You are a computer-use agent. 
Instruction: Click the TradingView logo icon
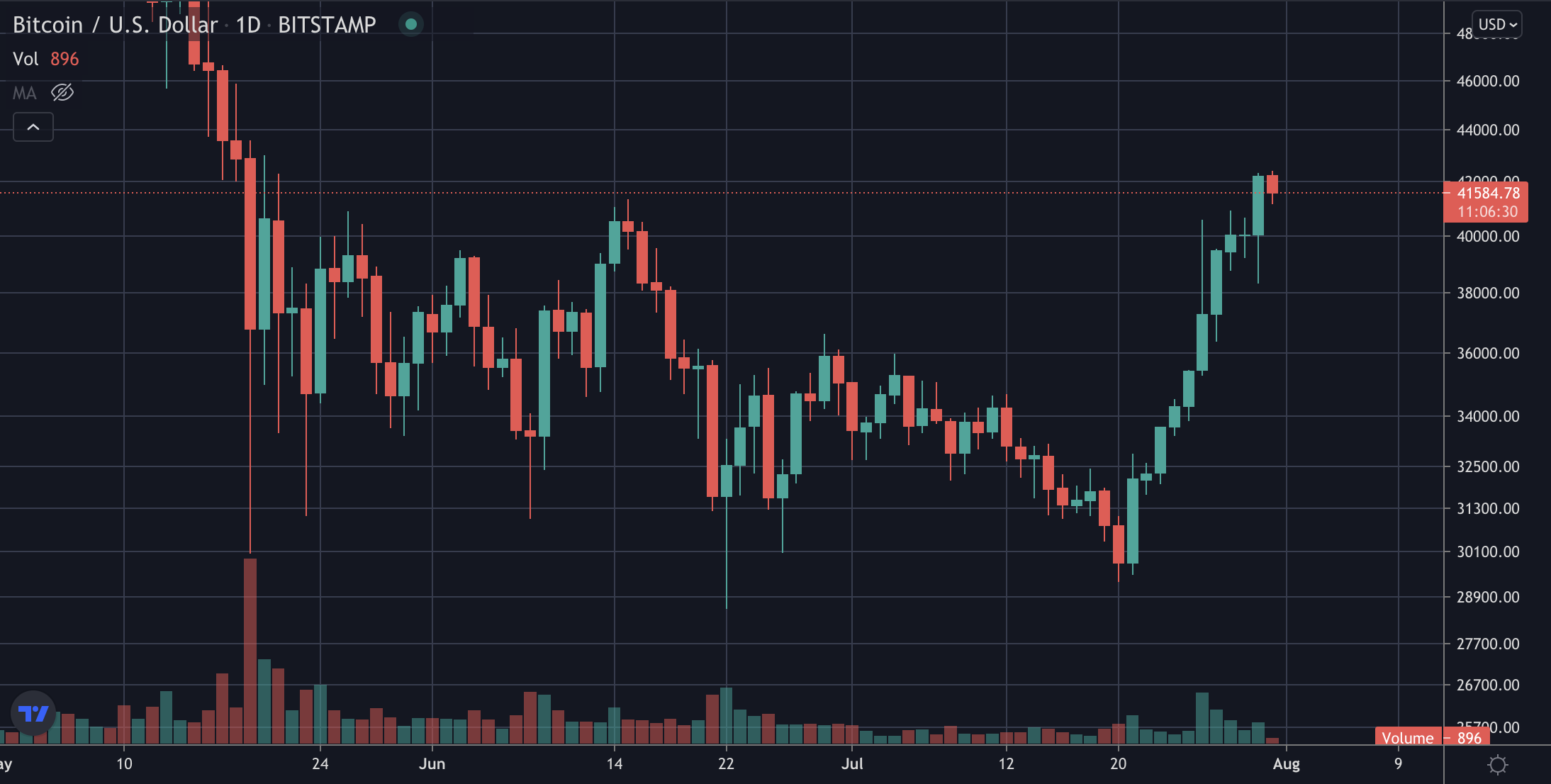click(33, 713)
